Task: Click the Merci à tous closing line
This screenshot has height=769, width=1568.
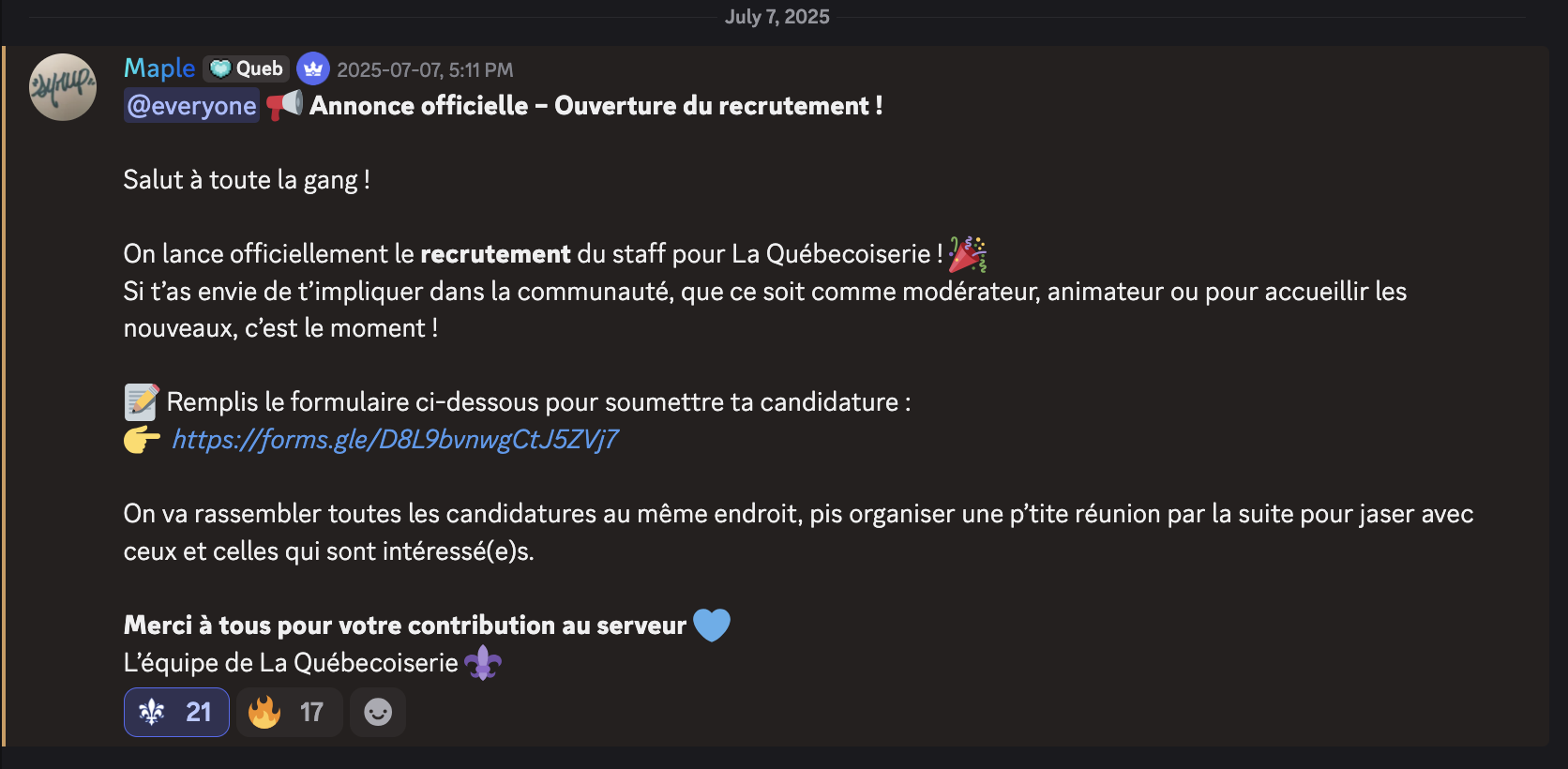Action: point(405,626)
